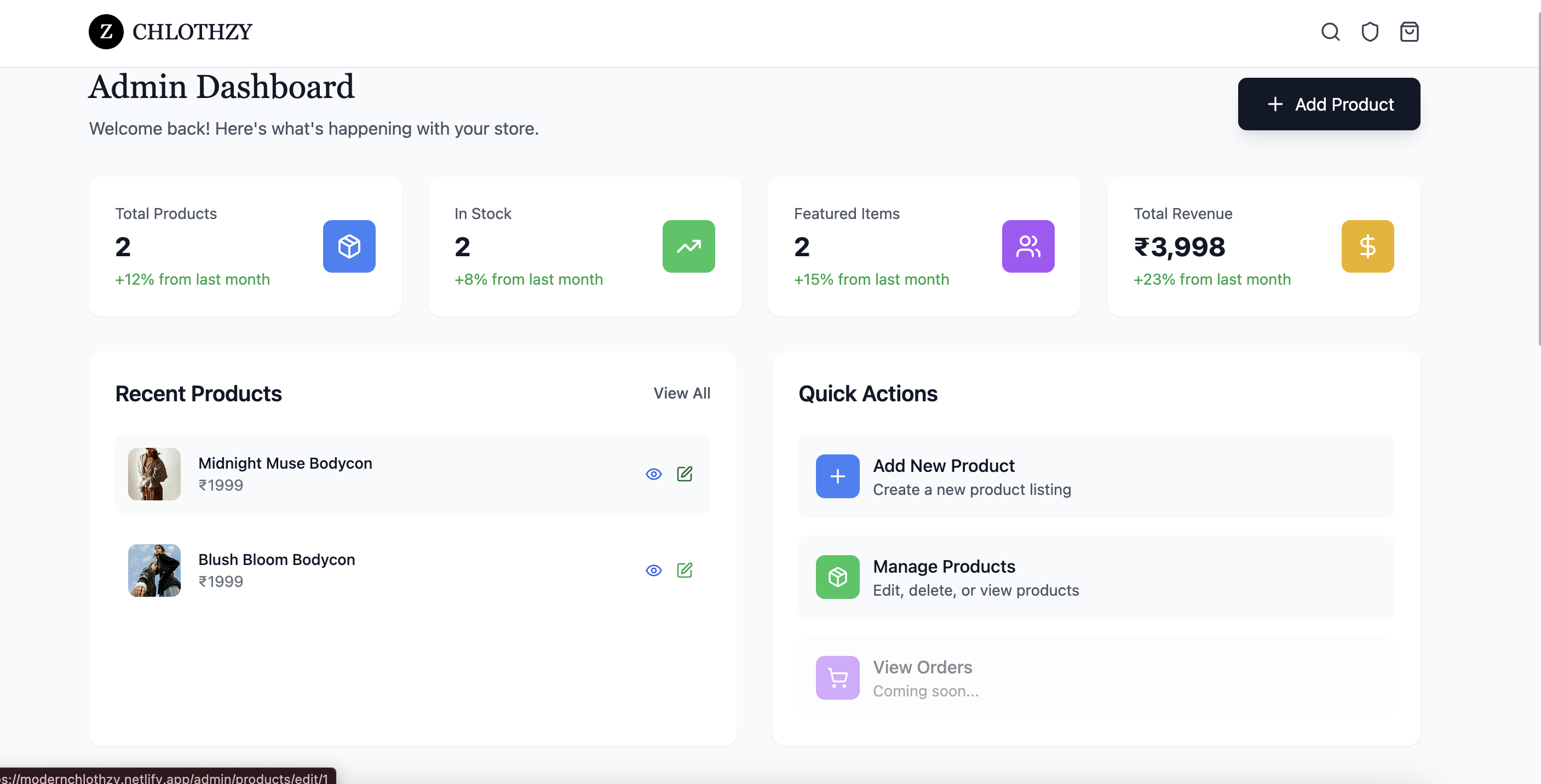
Task: View Blush Bloom Bodycon with eye icon
Action: pos(653,570)
